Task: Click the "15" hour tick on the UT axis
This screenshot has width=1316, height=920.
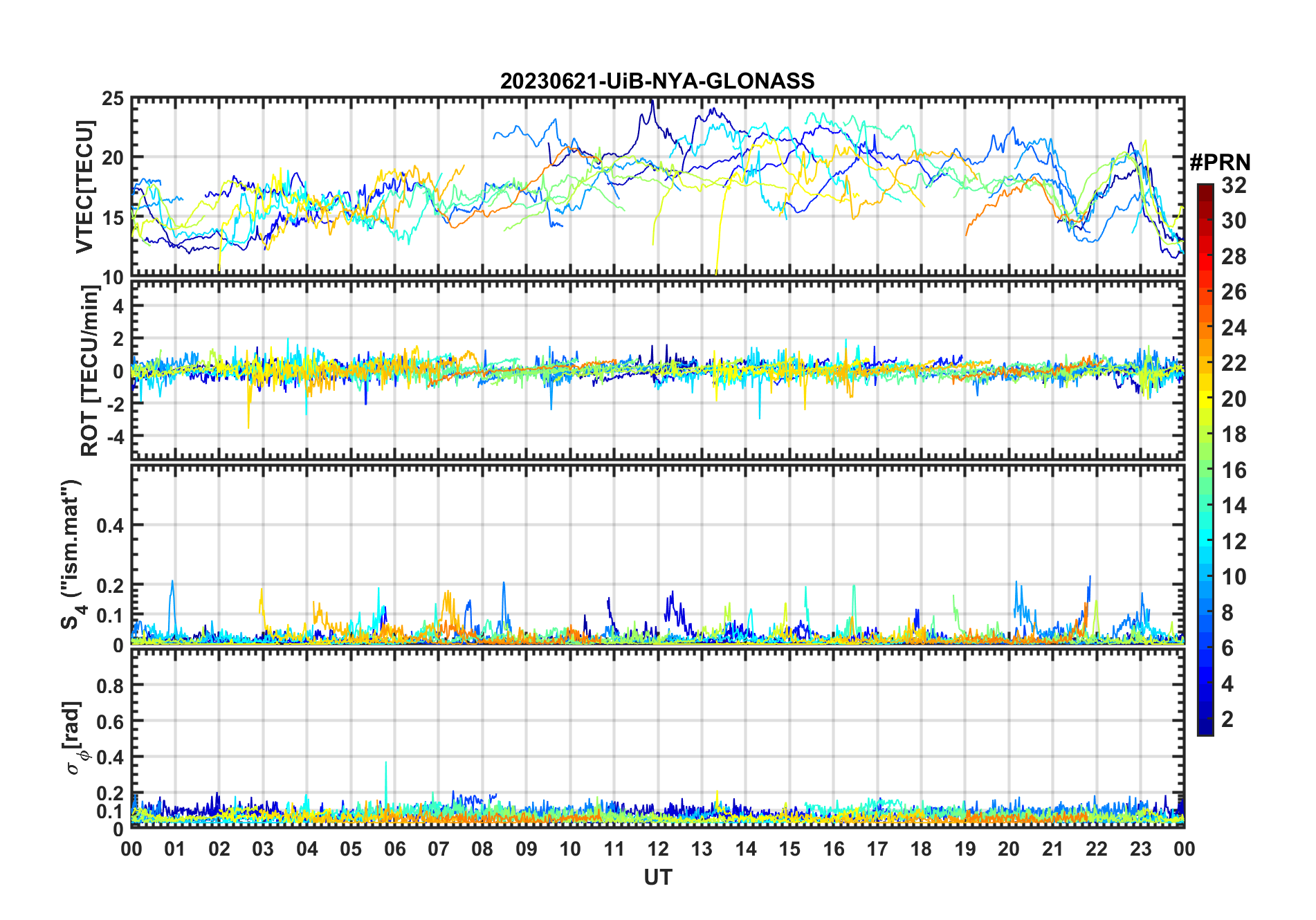Action: [789, 849]
